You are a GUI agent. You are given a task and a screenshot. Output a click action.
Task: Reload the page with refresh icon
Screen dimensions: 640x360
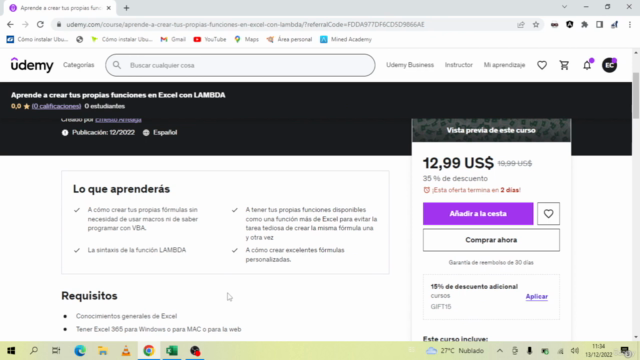click(40, 24)
